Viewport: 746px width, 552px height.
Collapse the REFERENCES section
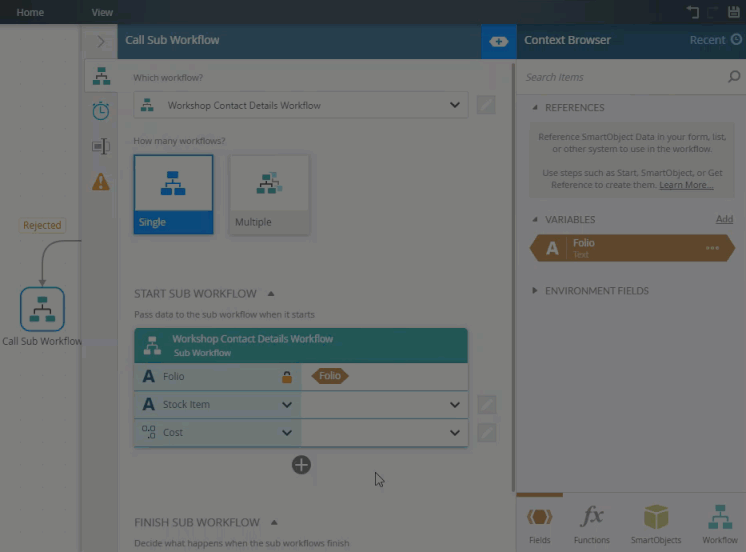(x=535, y=108)
